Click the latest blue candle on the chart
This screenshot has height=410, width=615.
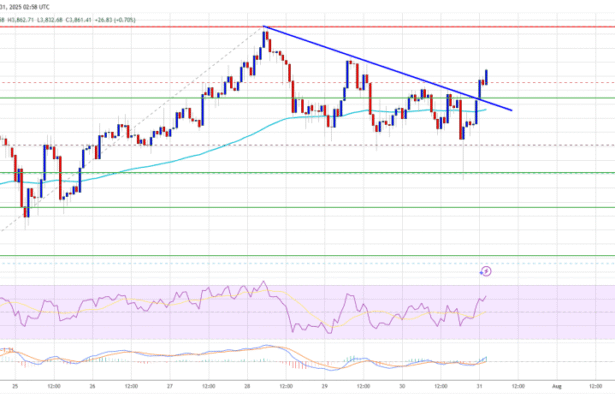[x=487, y=77]
